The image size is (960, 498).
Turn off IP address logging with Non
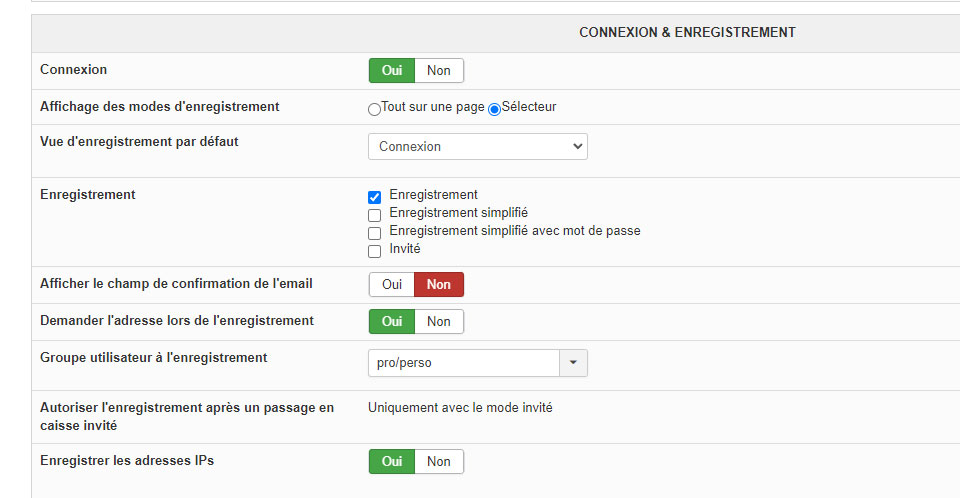click(x=439, y=462)
